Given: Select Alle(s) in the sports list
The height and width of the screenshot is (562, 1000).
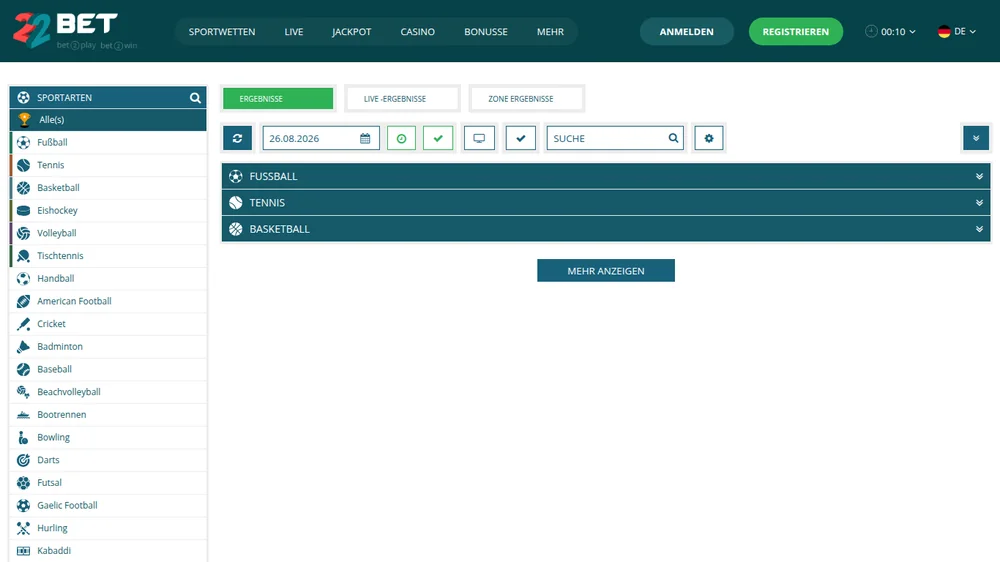Looking at the screenshot, I should [x=108, y=119].
